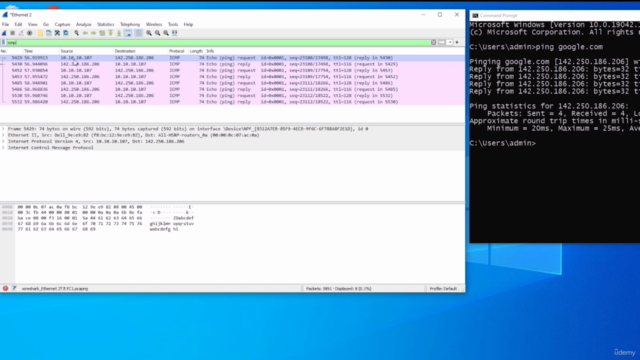
Task: Open display filter bookmarks
Action: coord(3,42)
